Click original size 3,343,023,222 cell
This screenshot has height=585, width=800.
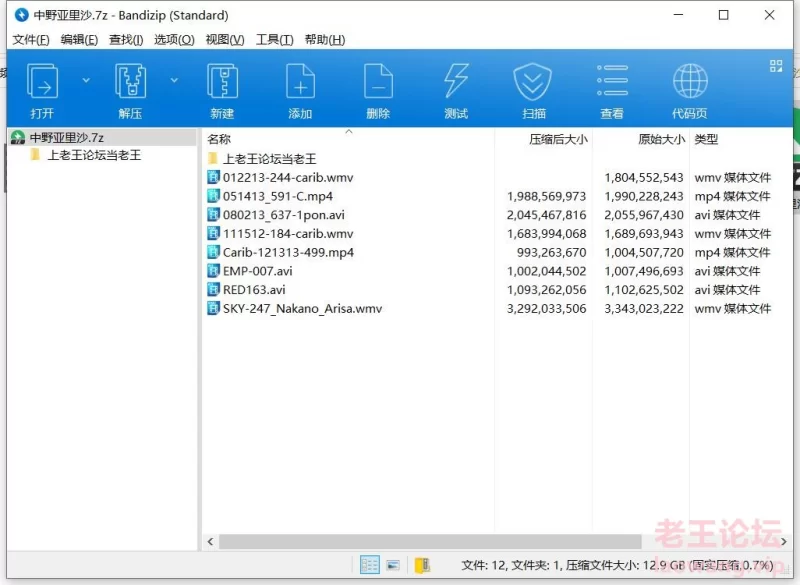pos(644,309)
